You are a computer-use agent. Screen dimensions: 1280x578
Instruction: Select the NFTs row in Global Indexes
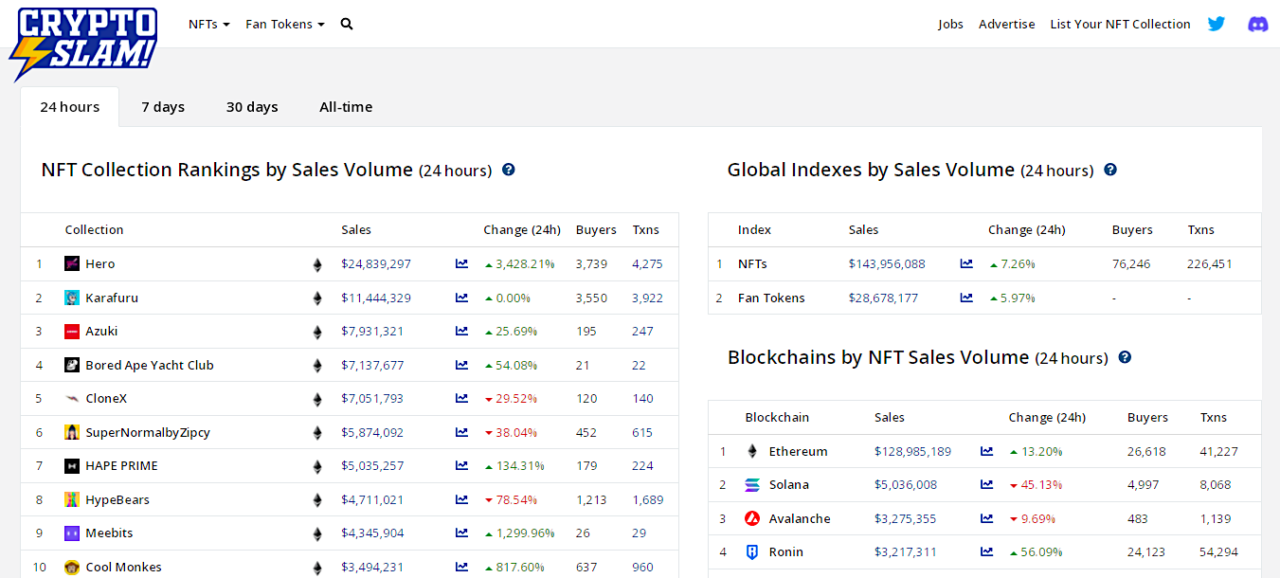[x=754, y=263]
